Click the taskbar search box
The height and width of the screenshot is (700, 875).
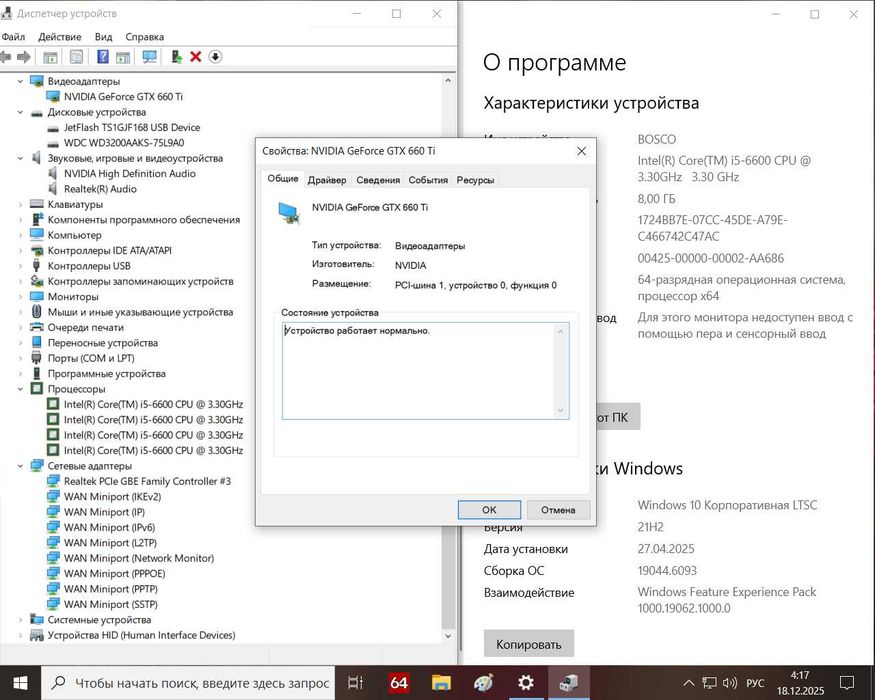click(x=189, y=683)
